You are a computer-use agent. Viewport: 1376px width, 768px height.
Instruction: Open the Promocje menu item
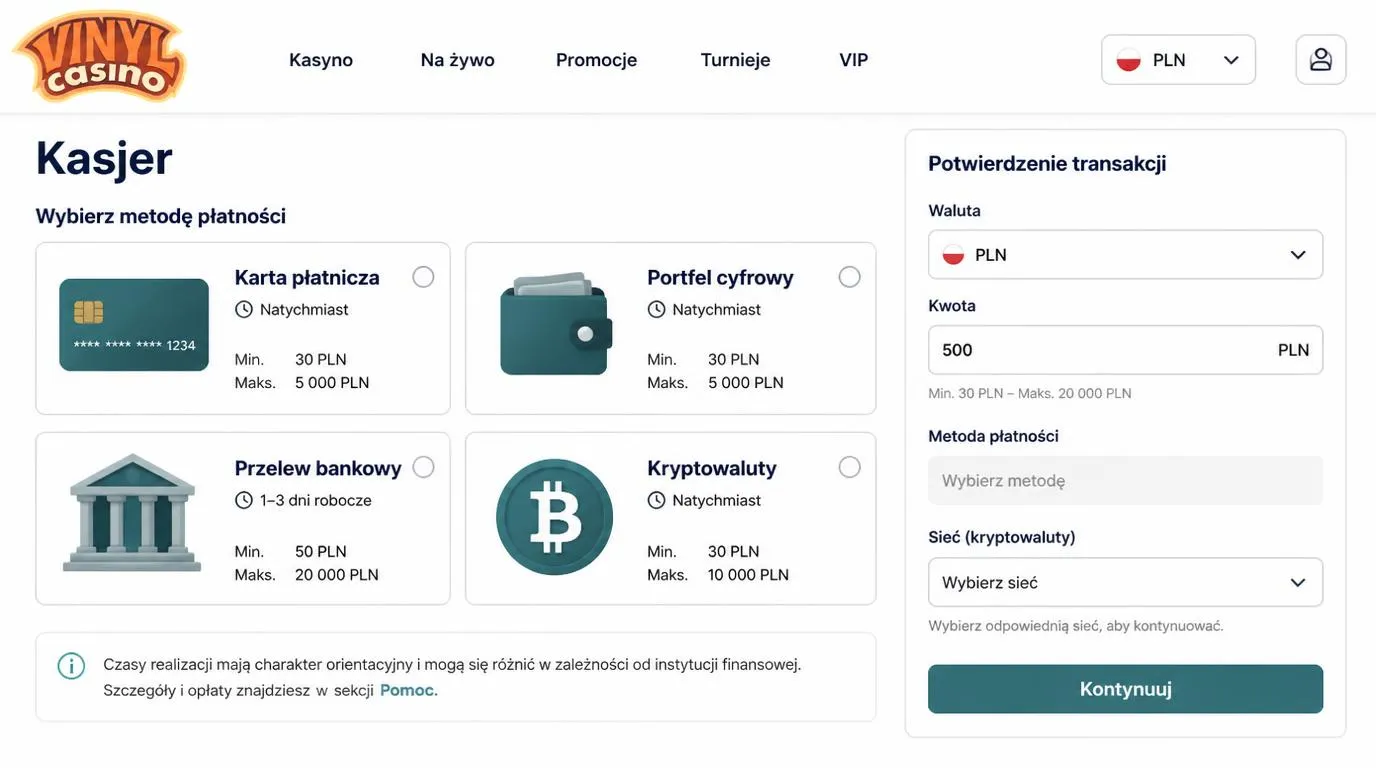[596, 60]
